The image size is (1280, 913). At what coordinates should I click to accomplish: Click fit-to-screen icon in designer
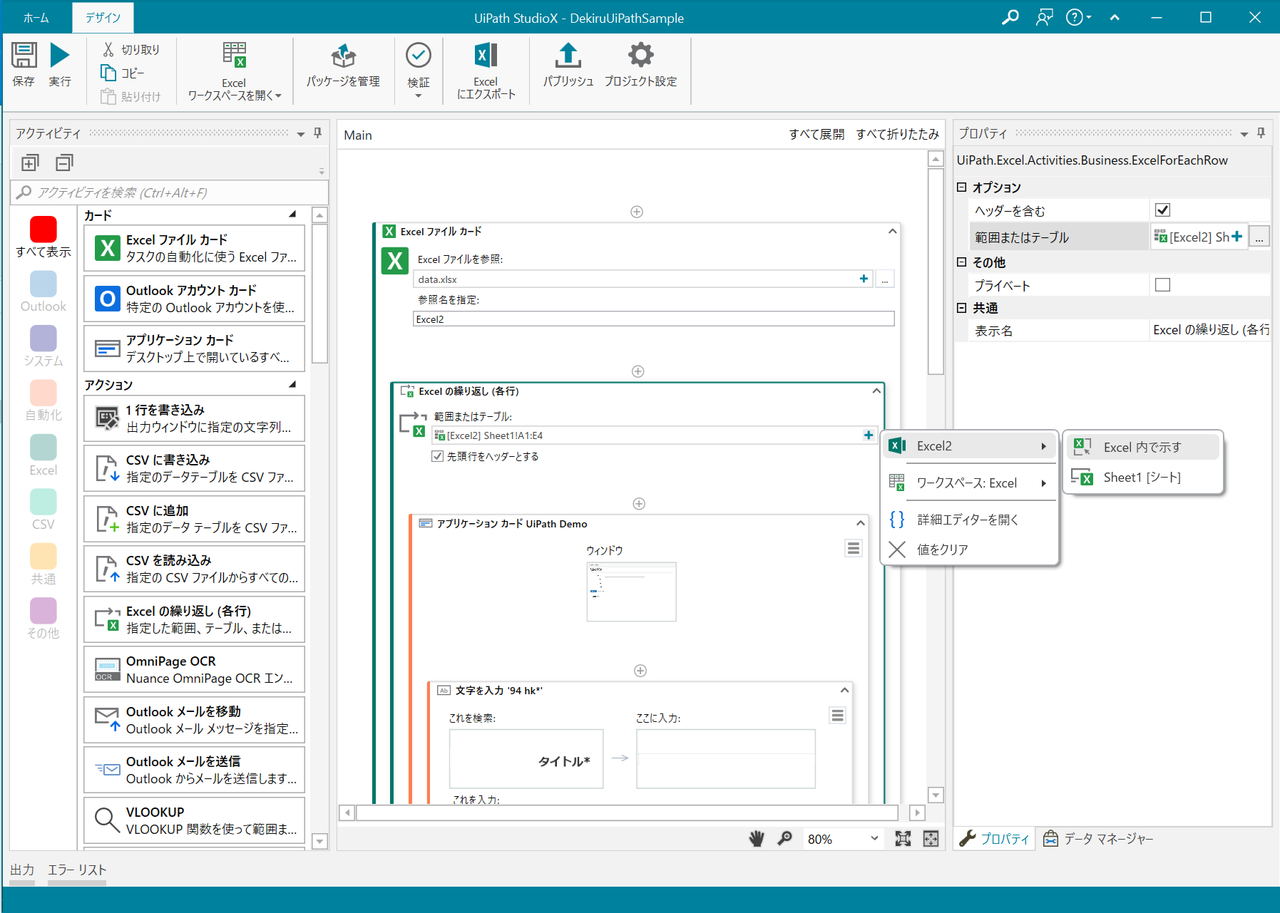coord(903,839)
